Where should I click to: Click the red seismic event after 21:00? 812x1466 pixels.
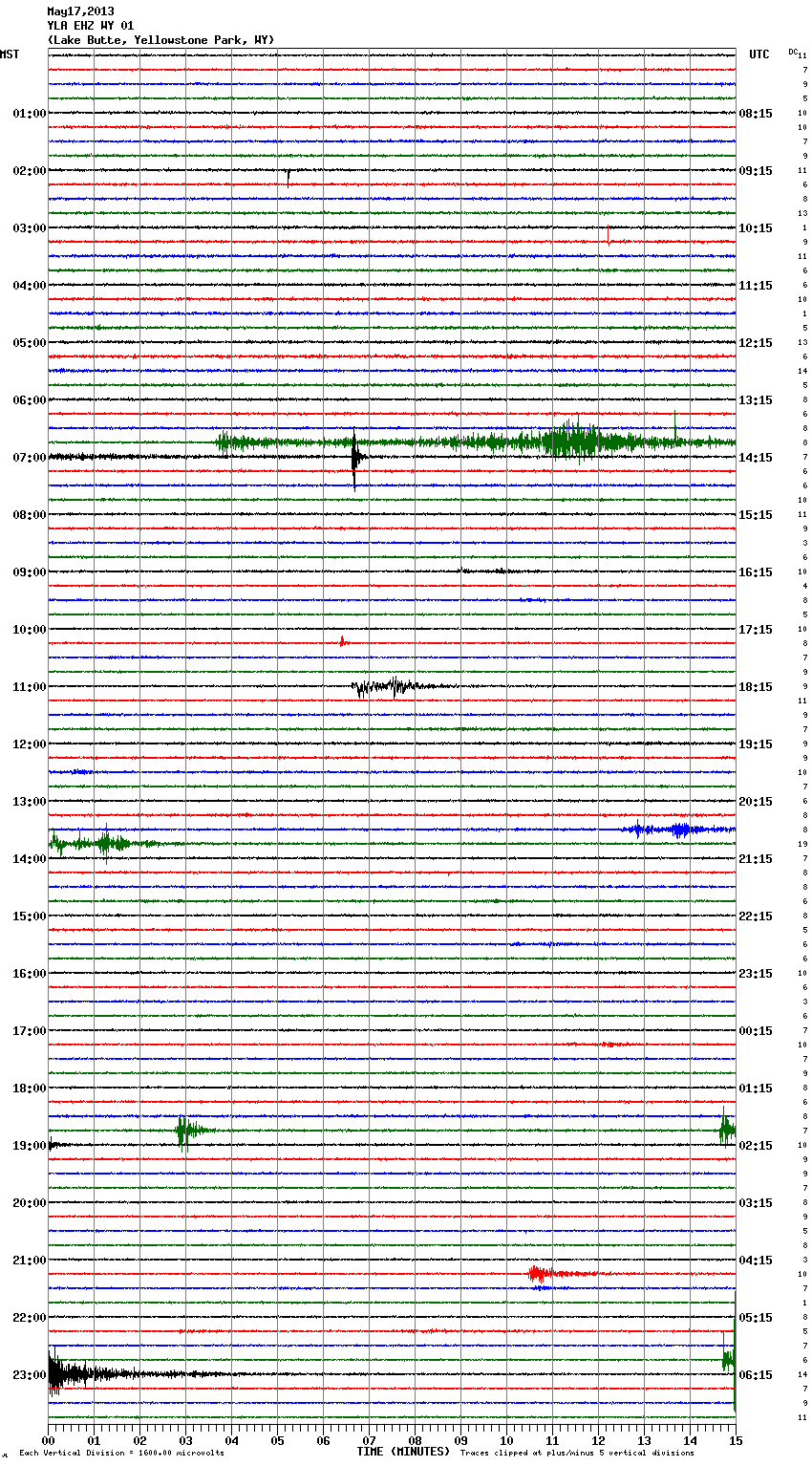click(541, 1273)
